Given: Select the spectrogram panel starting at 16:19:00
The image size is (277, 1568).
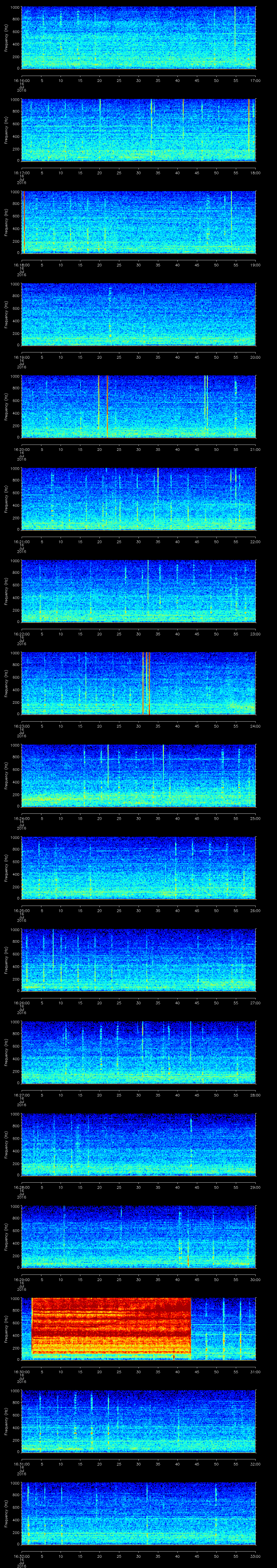Looking at the screenshot, I should pos(139,315).
